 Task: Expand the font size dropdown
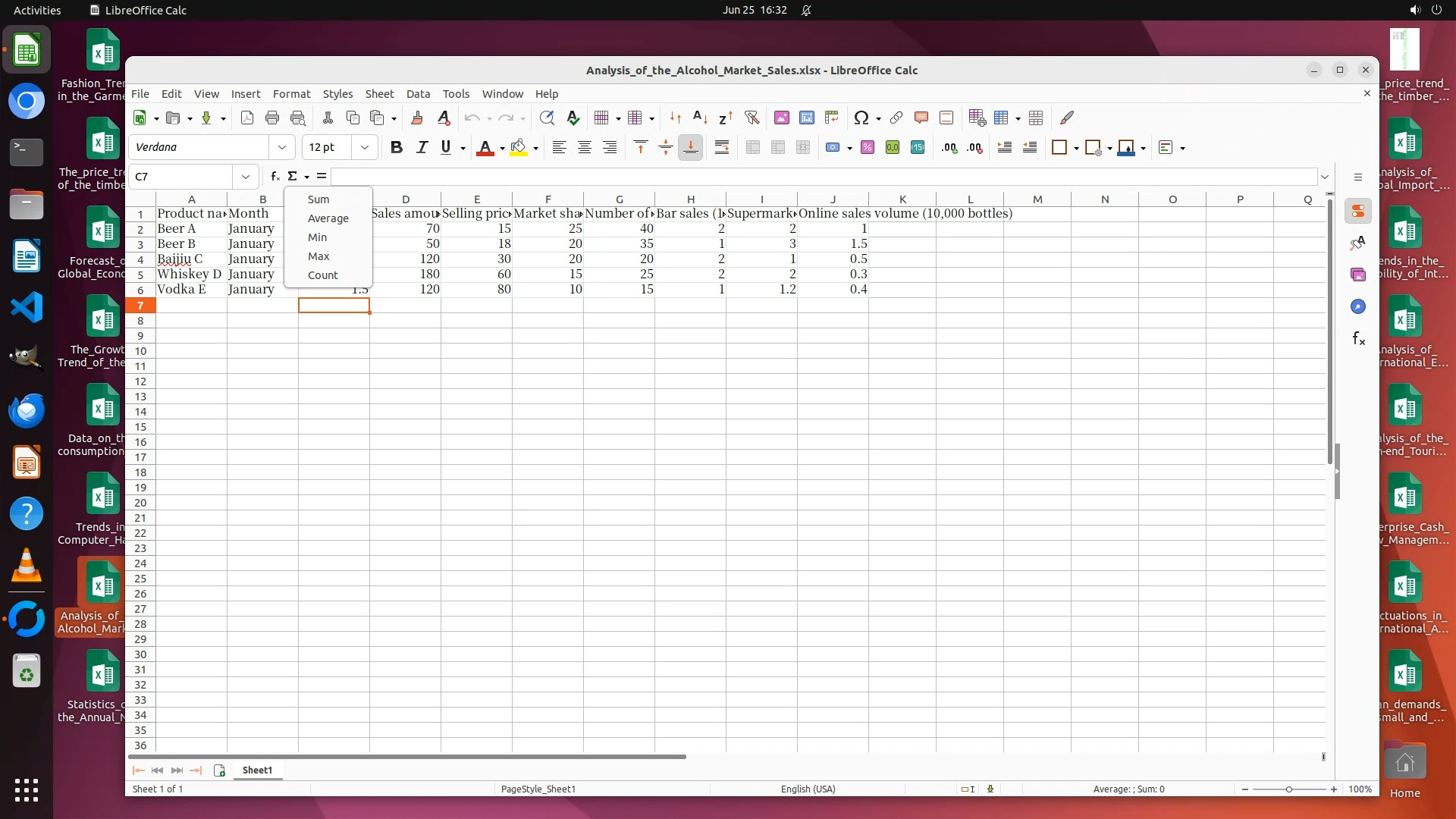pyautogui.click(x=365, y=148)
